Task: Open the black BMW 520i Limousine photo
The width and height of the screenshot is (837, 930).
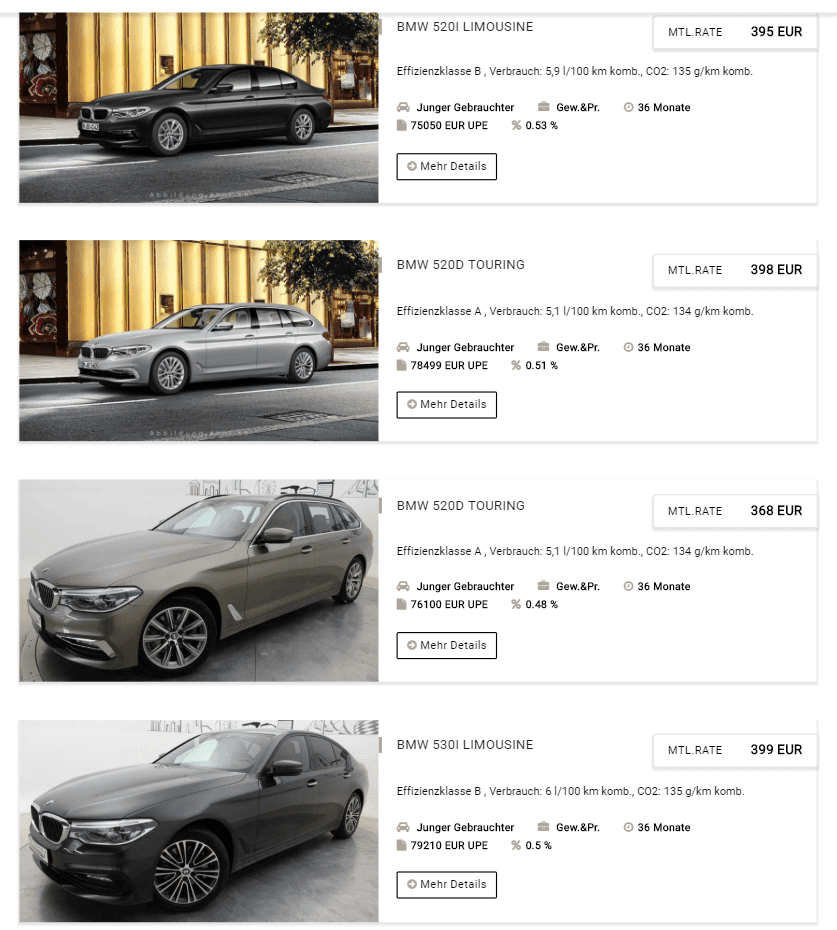Action: (x=199, y=107)
